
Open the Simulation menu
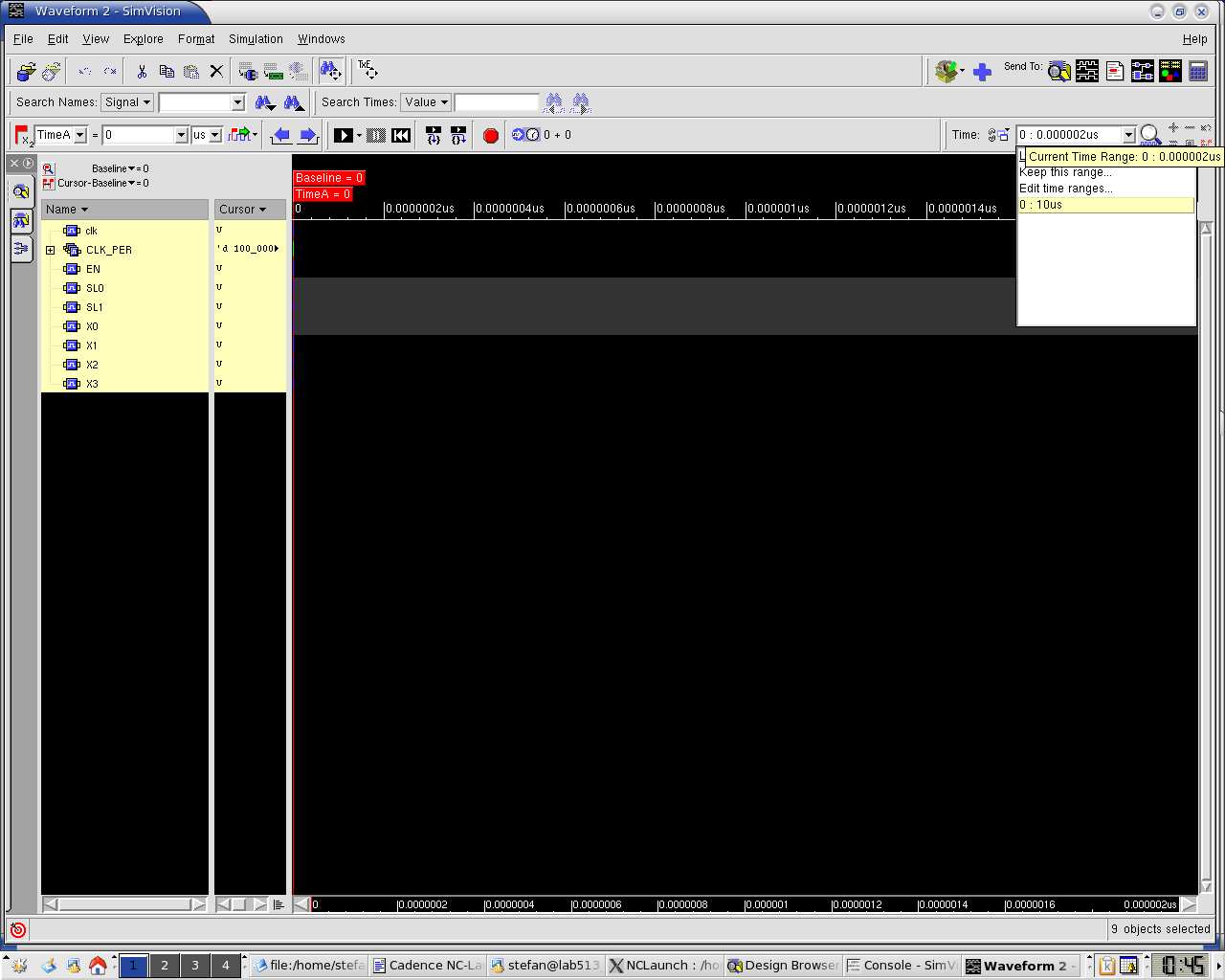[256, 39]
